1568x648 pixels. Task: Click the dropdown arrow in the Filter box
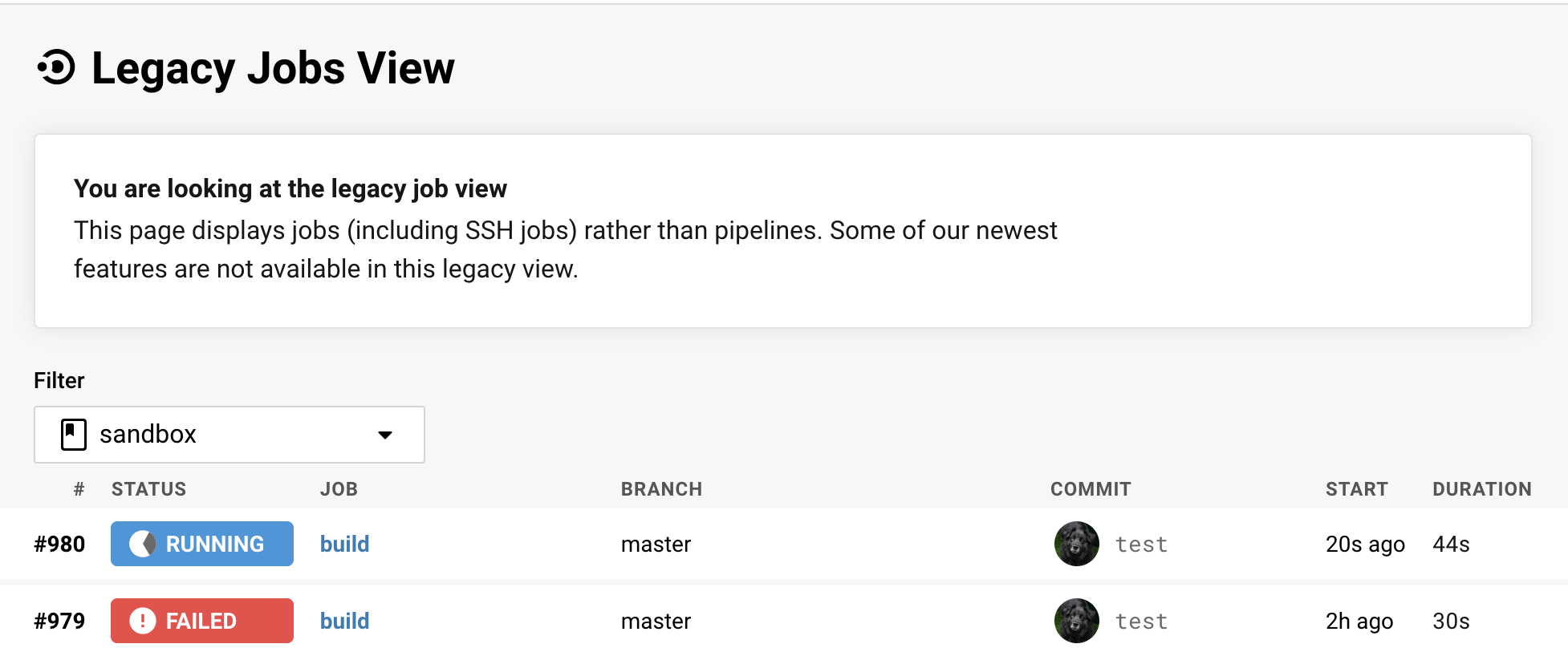click(385, 435)
